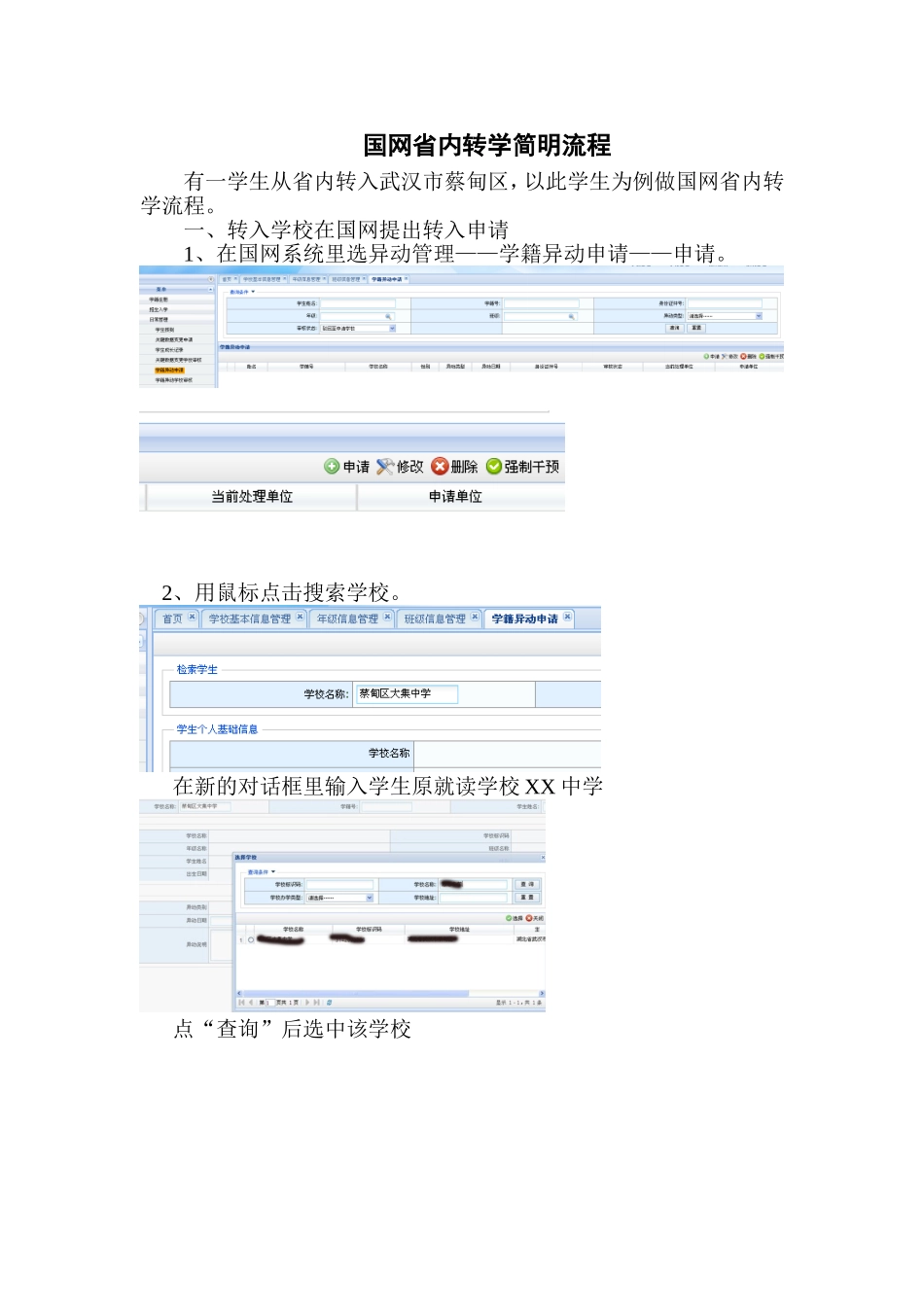Click the page number box in dialog pager
Screen dimensions: 924x1307
(271, 1003)
